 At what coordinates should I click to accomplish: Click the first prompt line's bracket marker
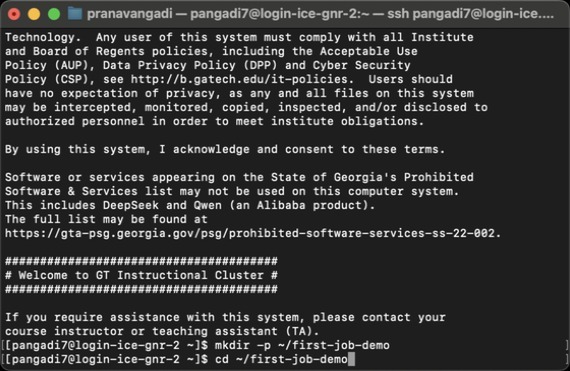[x=2, y=345]
